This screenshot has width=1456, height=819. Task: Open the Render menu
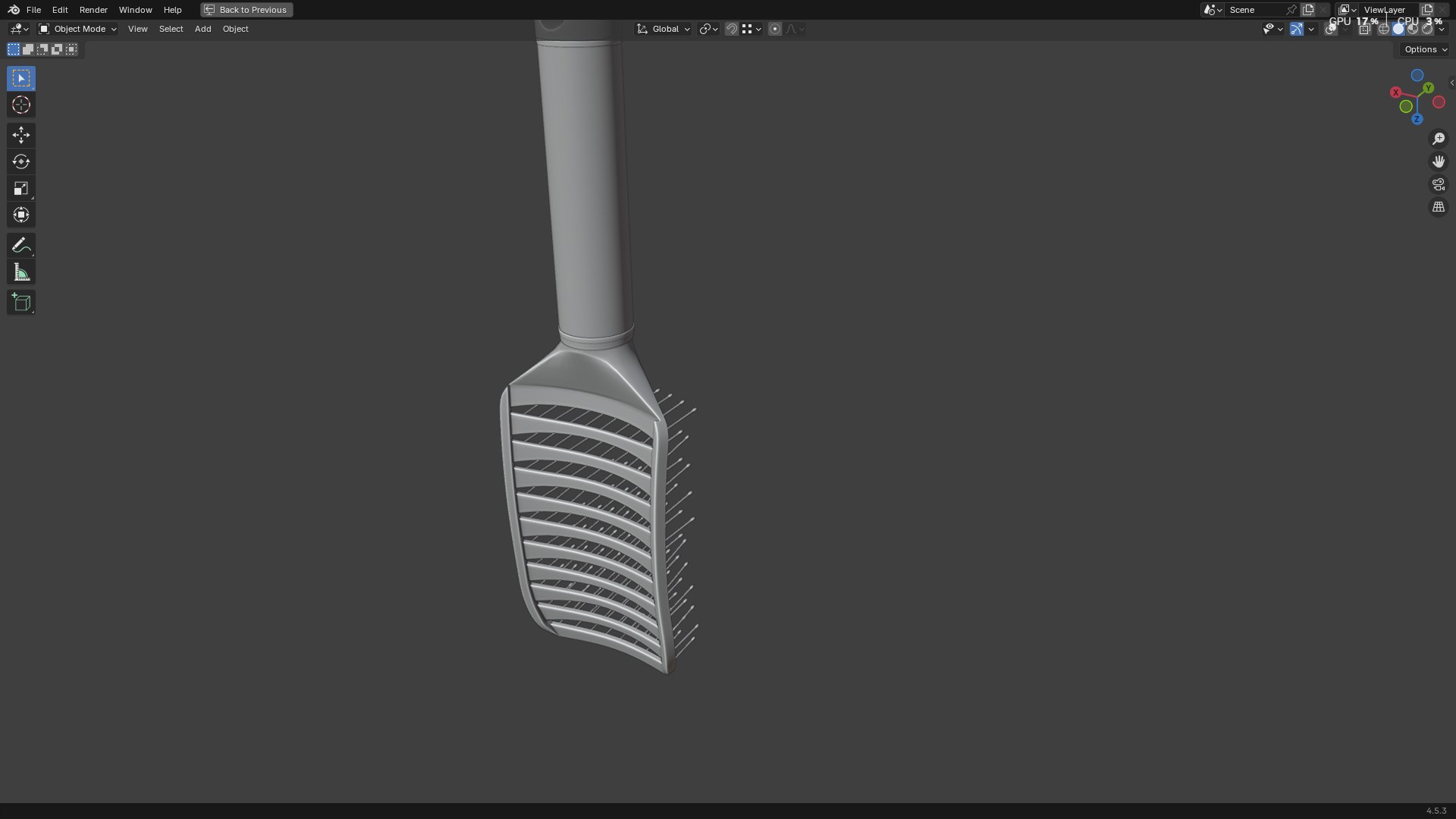click(93, 10)
